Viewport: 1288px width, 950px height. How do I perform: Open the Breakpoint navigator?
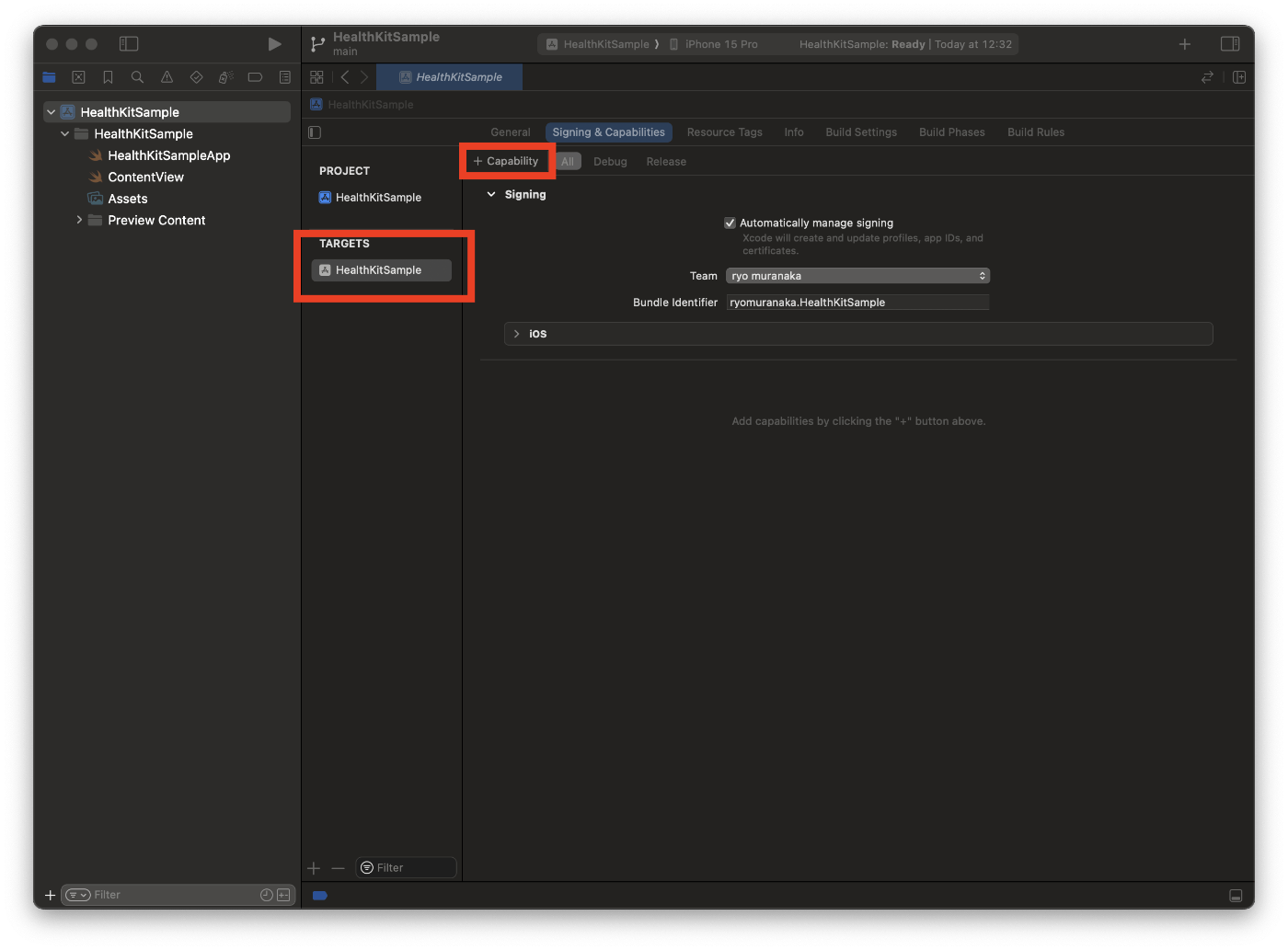click(x=255, y=77)
